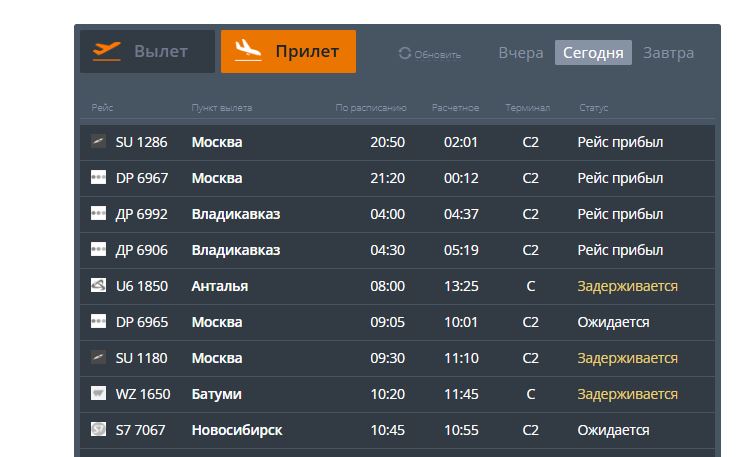Image resolution: width=743 pixels, height=457 pixels.
Task: Click the airline logo of WZ 1650
Action: tap(98, 393)
